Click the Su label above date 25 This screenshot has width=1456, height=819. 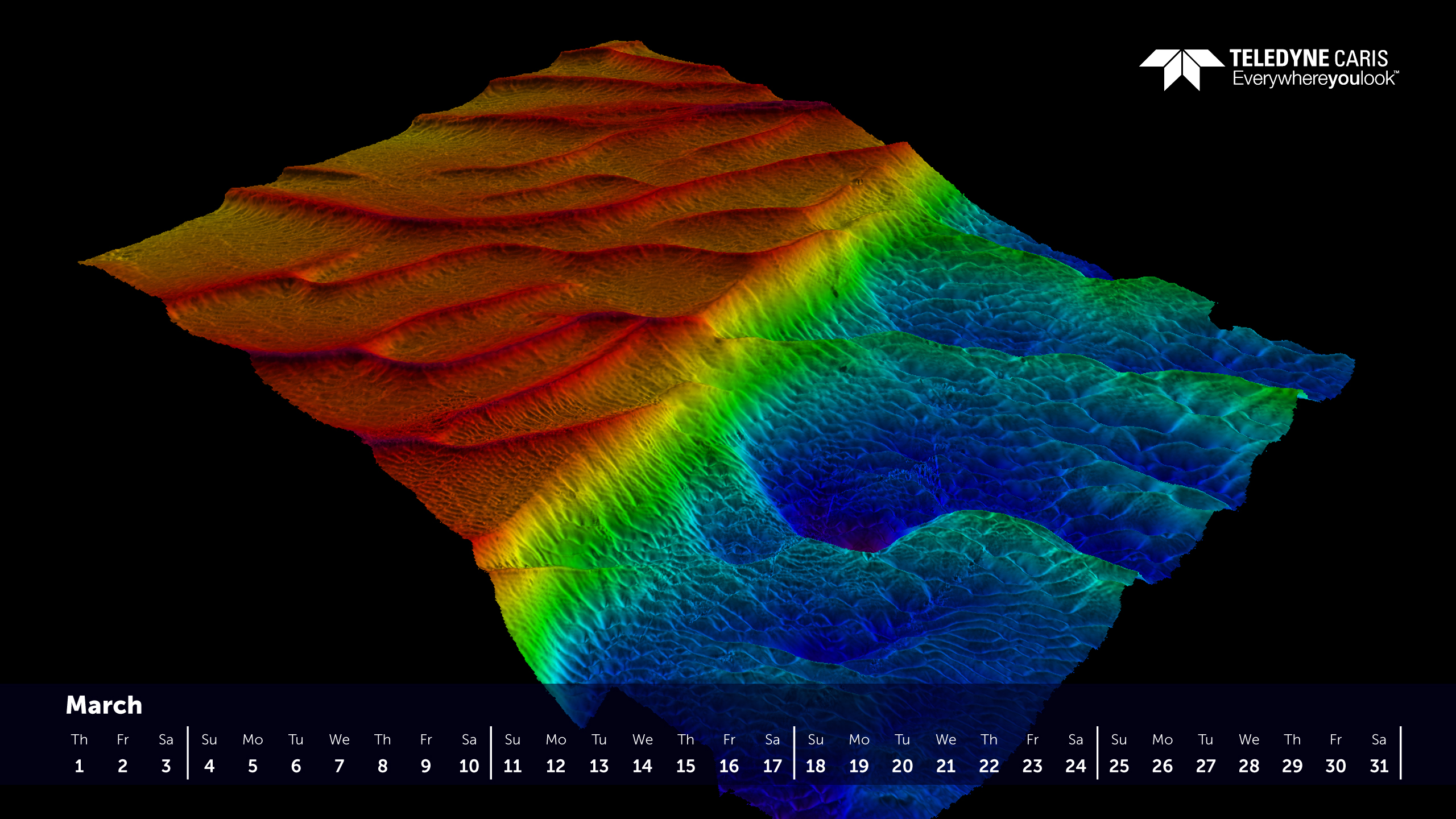(1119, 739)
